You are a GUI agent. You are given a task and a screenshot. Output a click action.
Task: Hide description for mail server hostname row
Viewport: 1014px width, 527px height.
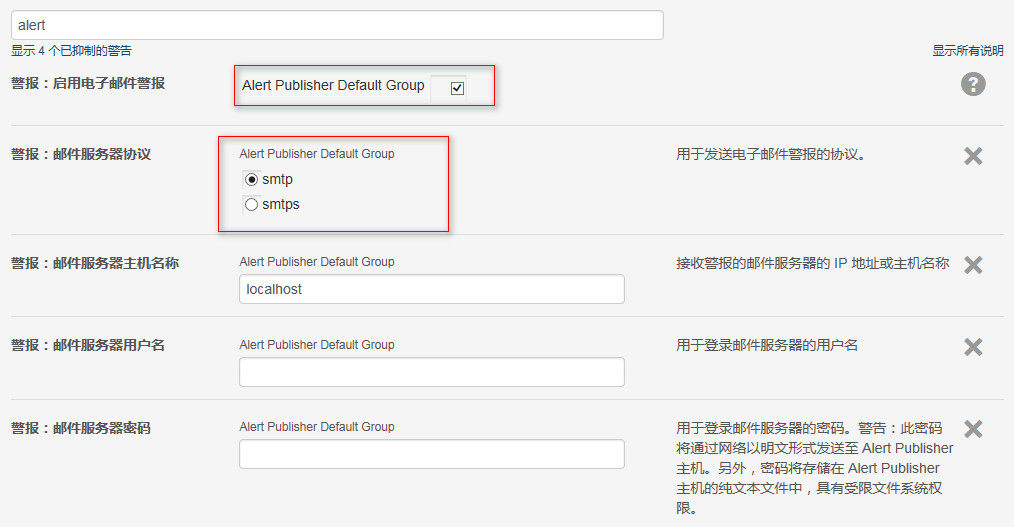(973, 264)
